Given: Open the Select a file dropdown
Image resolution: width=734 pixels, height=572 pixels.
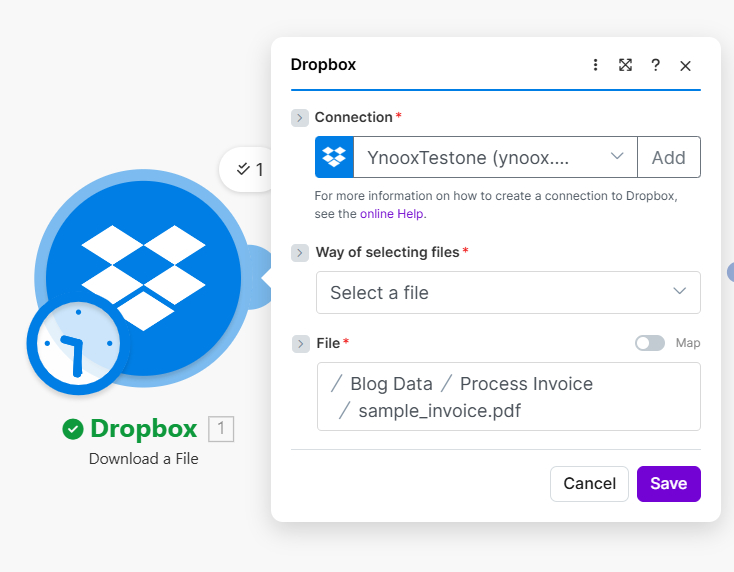Looking at the screenshot, I should [x=508, y=293].
